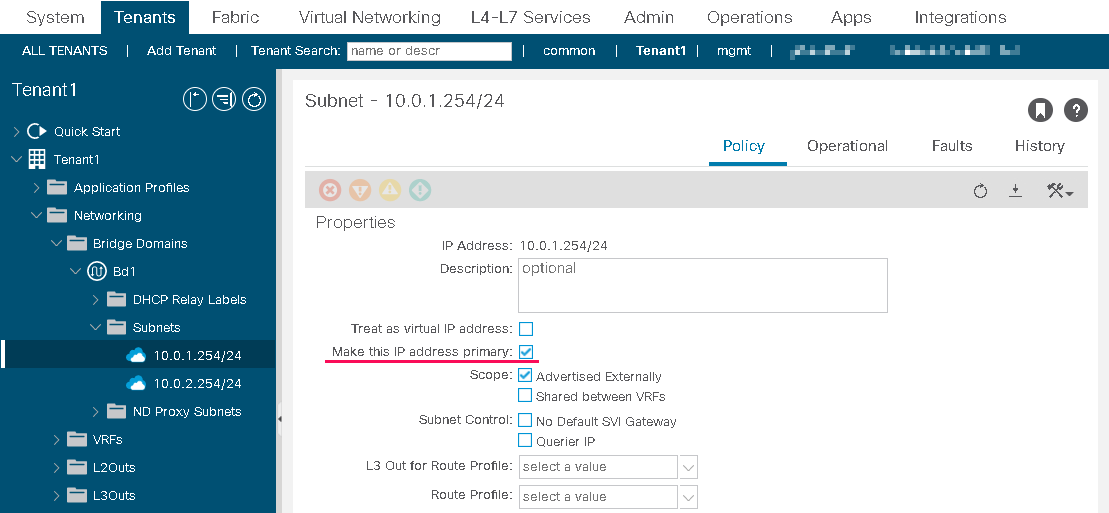Click the Add Tenant link
The width and height of the screenshot is (1109, 513).
[182, 51]
